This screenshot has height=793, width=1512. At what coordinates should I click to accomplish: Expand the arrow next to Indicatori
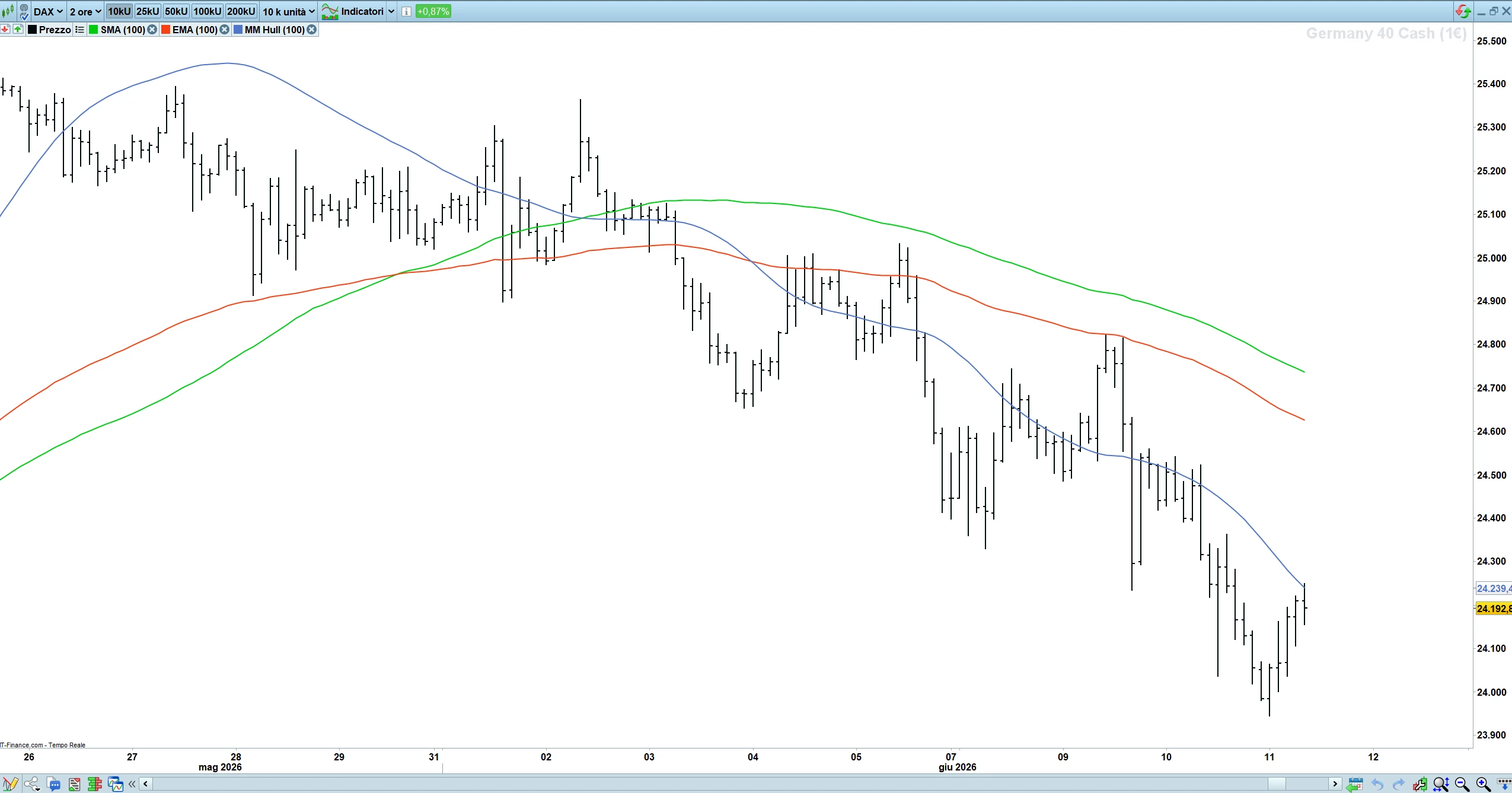tap(391, 11)
